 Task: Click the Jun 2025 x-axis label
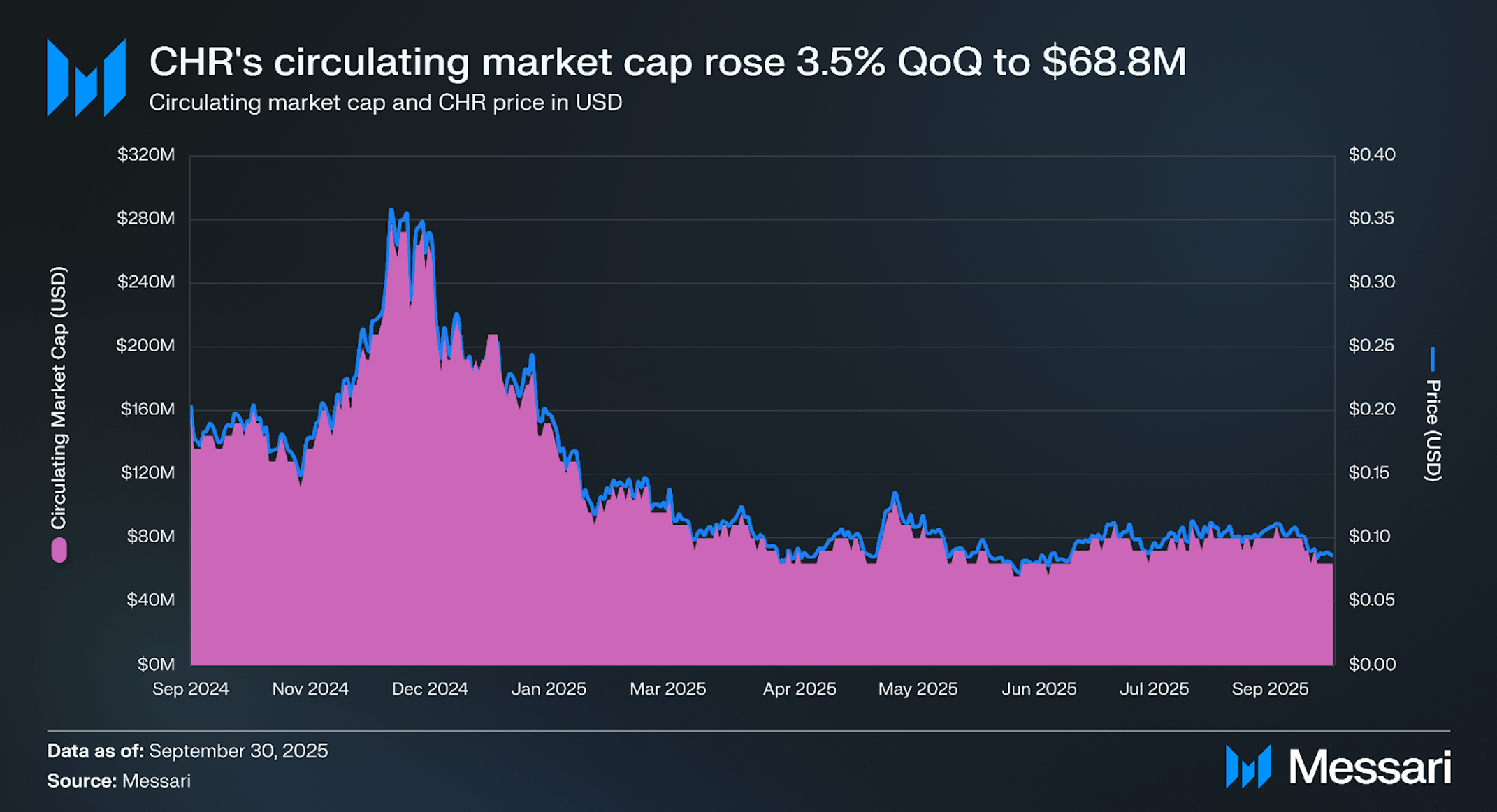[x=1039, y=689]
